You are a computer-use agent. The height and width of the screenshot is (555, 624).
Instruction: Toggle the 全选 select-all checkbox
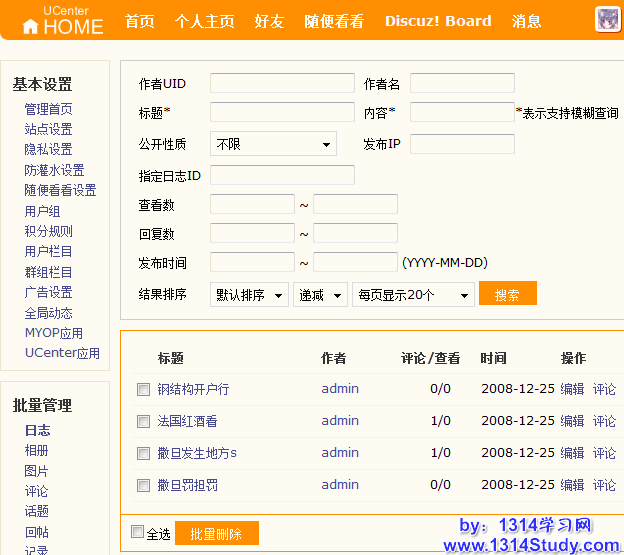(x=138, y=532)
